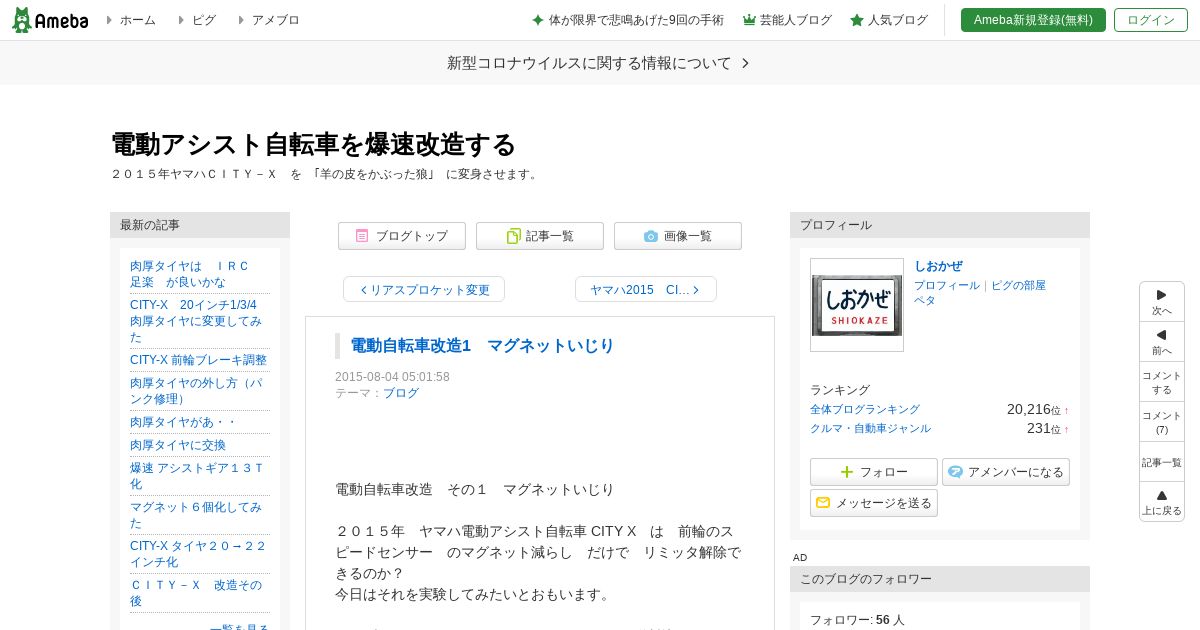Open ピグの部屋 link
Viewport: 1200px width, 630px height.
pos(1018,285)
